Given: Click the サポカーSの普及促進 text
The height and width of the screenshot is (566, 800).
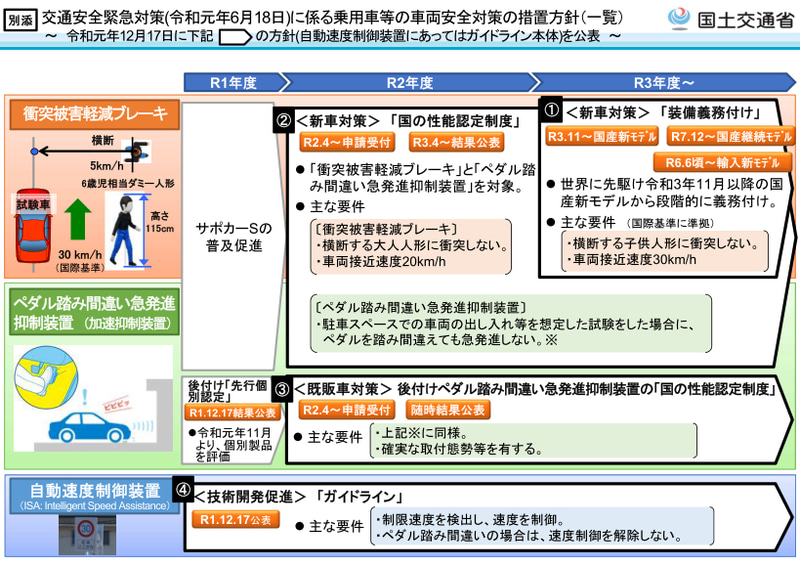Looking at the screenshot, I should click(x=234, y=237).
